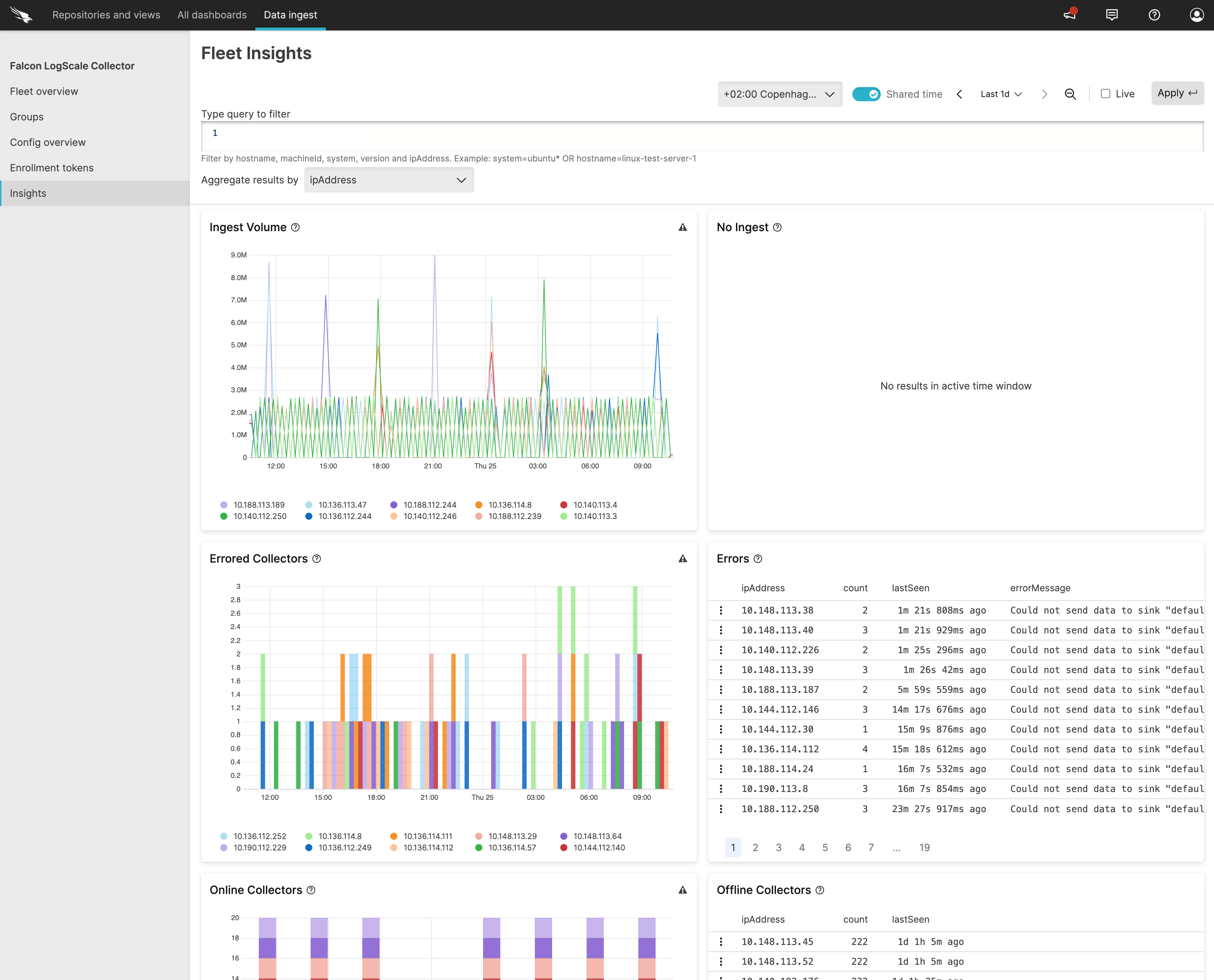Enable the Live checkbox
Screen dimensions: 1214x980
click(x=1106, y=94)
